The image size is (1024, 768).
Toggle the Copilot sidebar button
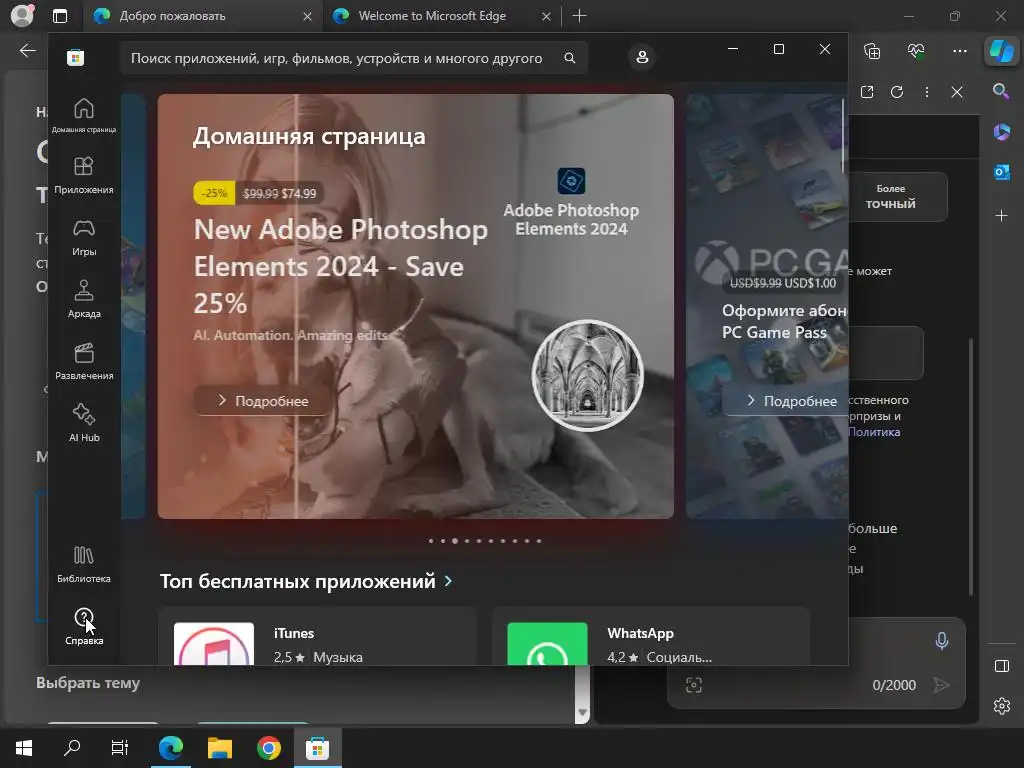(1001, 50)
